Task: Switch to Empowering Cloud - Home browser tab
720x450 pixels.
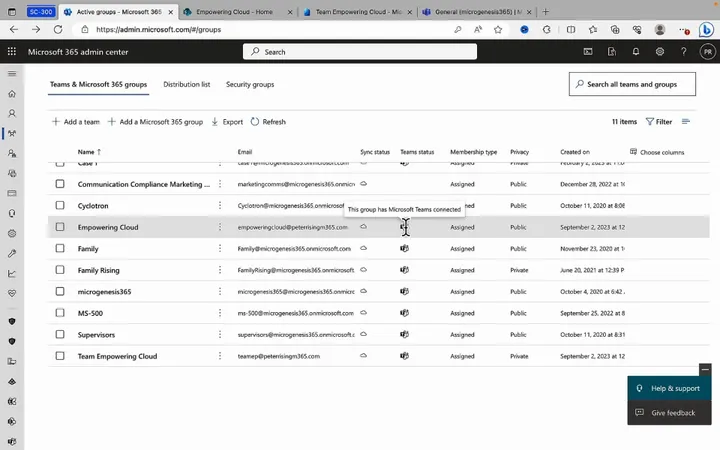Action: pyautogui.click(x=237, y=12)
